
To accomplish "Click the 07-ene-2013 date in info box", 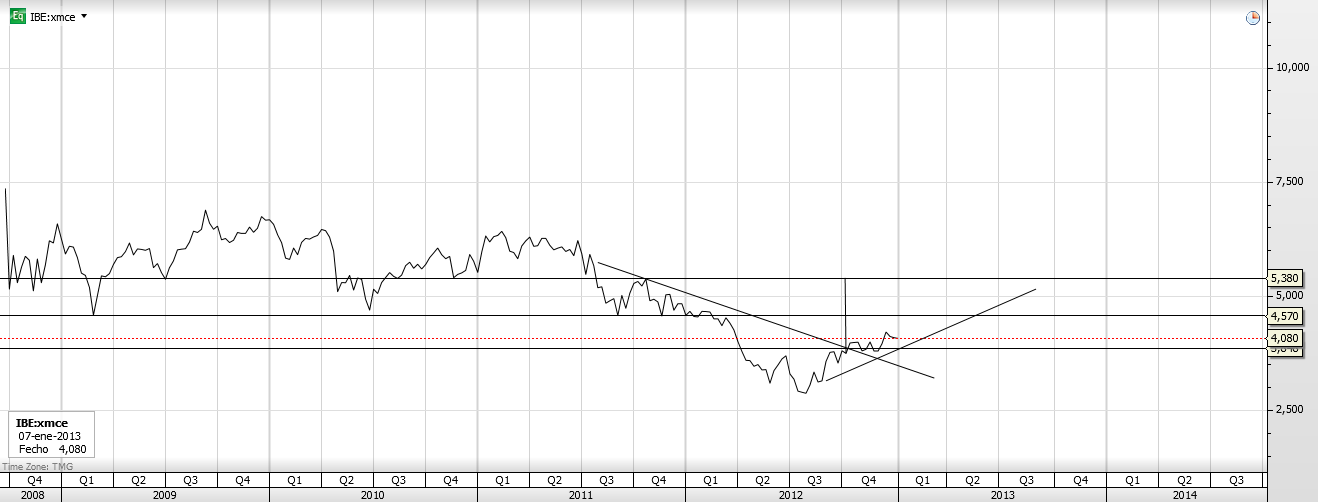I will coord(50,436).
